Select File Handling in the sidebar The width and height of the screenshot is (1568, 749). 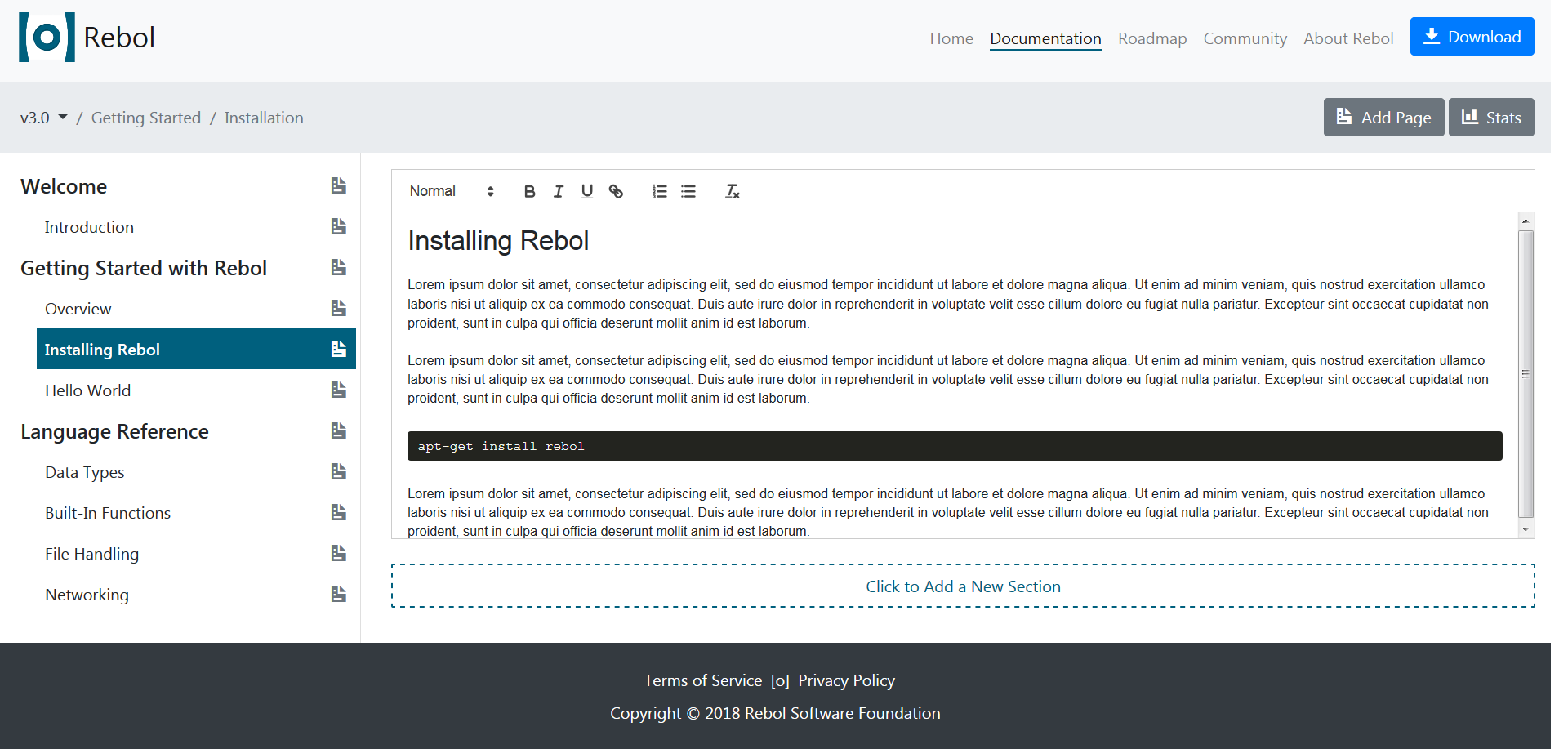[x=91, y=554]
